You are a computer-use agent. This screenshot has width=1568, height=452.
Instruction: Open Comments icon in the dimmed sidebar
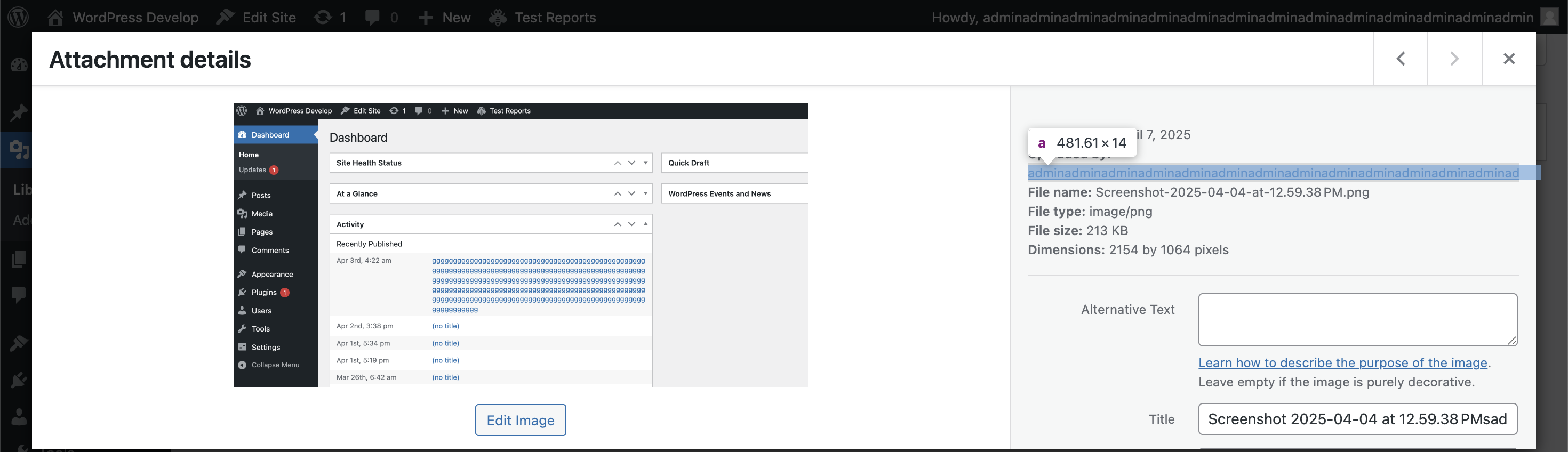click(18, 295)
